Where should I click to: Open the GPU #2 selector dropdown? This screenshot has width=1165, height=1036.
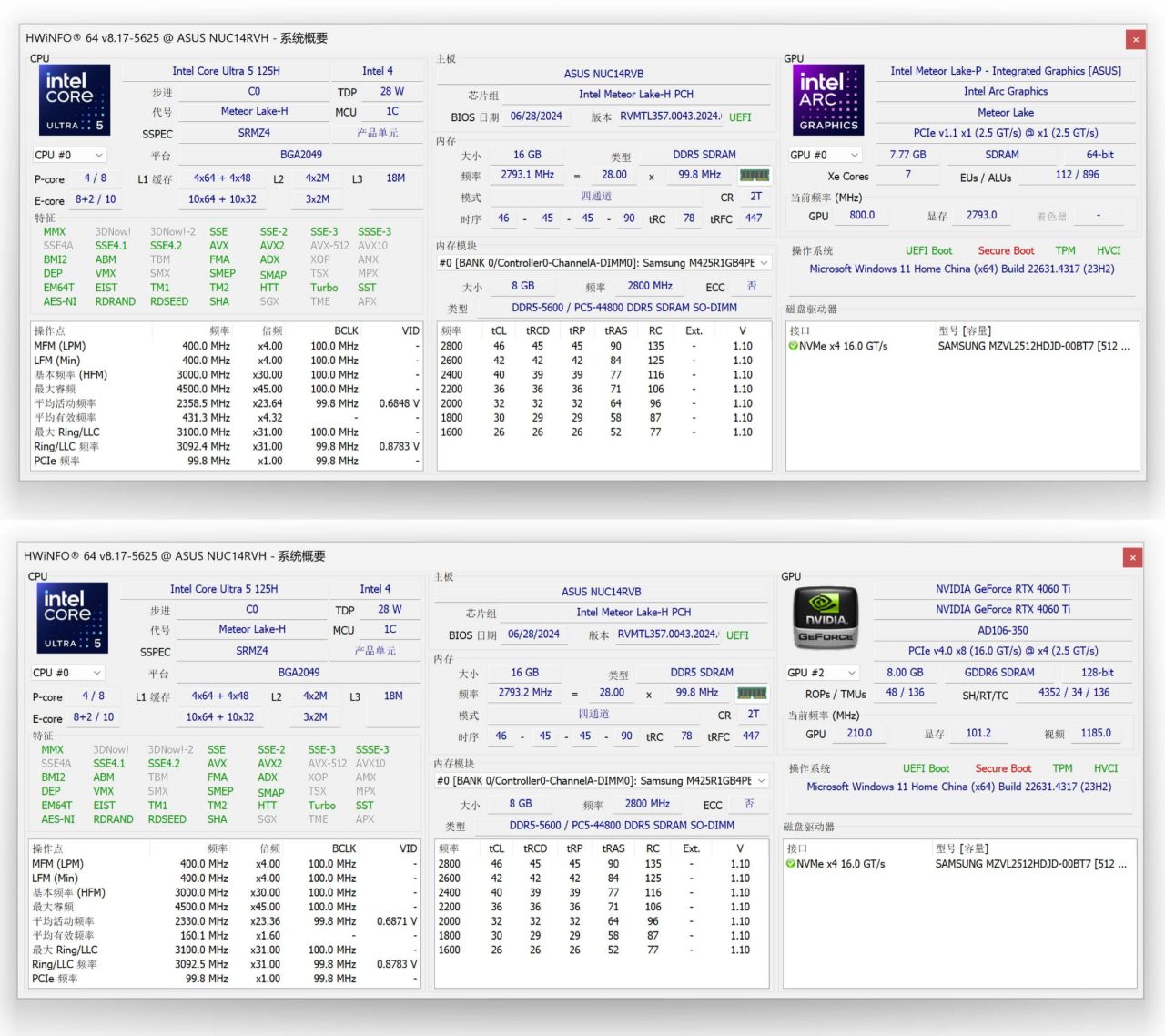[x=822, y=673]
